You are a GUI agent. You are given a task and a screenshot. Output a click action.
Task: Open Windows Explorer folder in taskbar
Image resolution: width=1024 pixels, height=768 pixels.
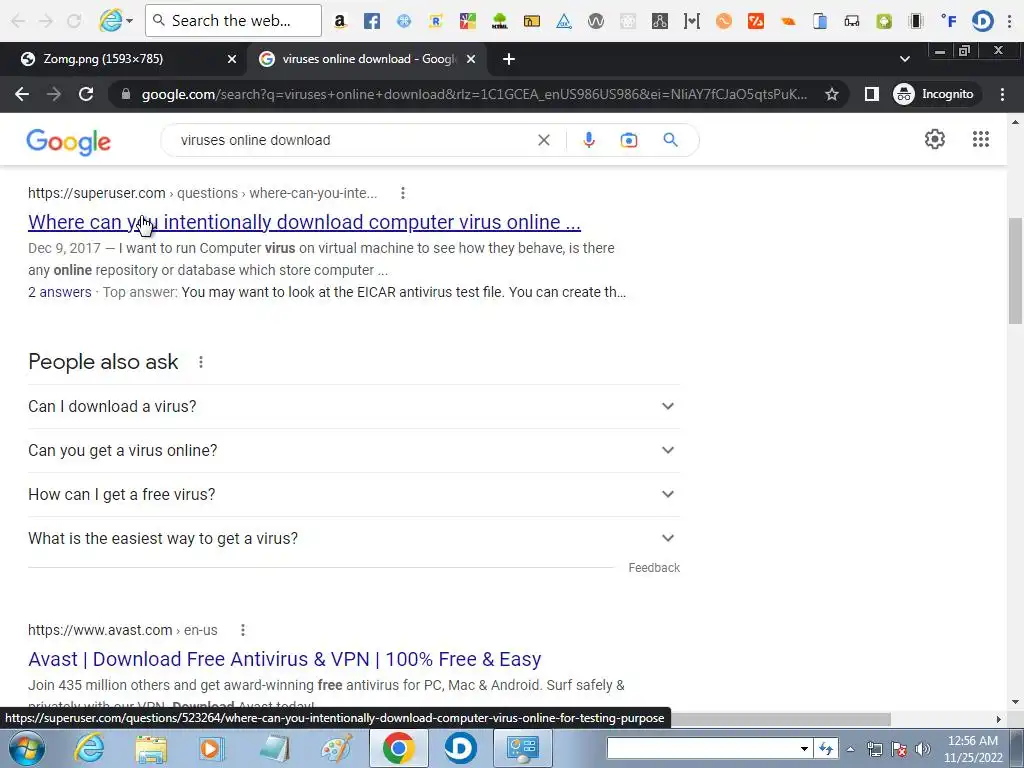tap(151, 748)
